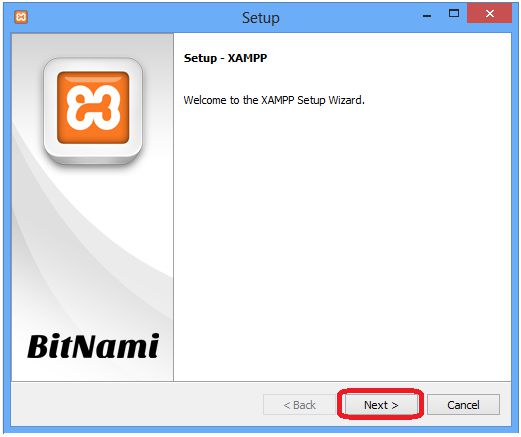Click the "Setup - XAMPP" heading
Image resolution: width=521 pixels, height=437 pixels.
(x=225, y=58)
